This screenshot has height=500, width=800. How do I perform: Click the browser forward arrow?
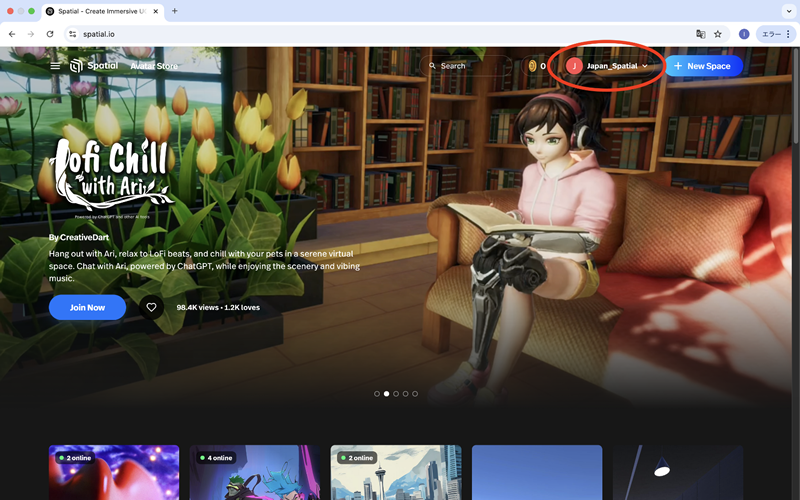pyautogui.click(x=31, y=34)
